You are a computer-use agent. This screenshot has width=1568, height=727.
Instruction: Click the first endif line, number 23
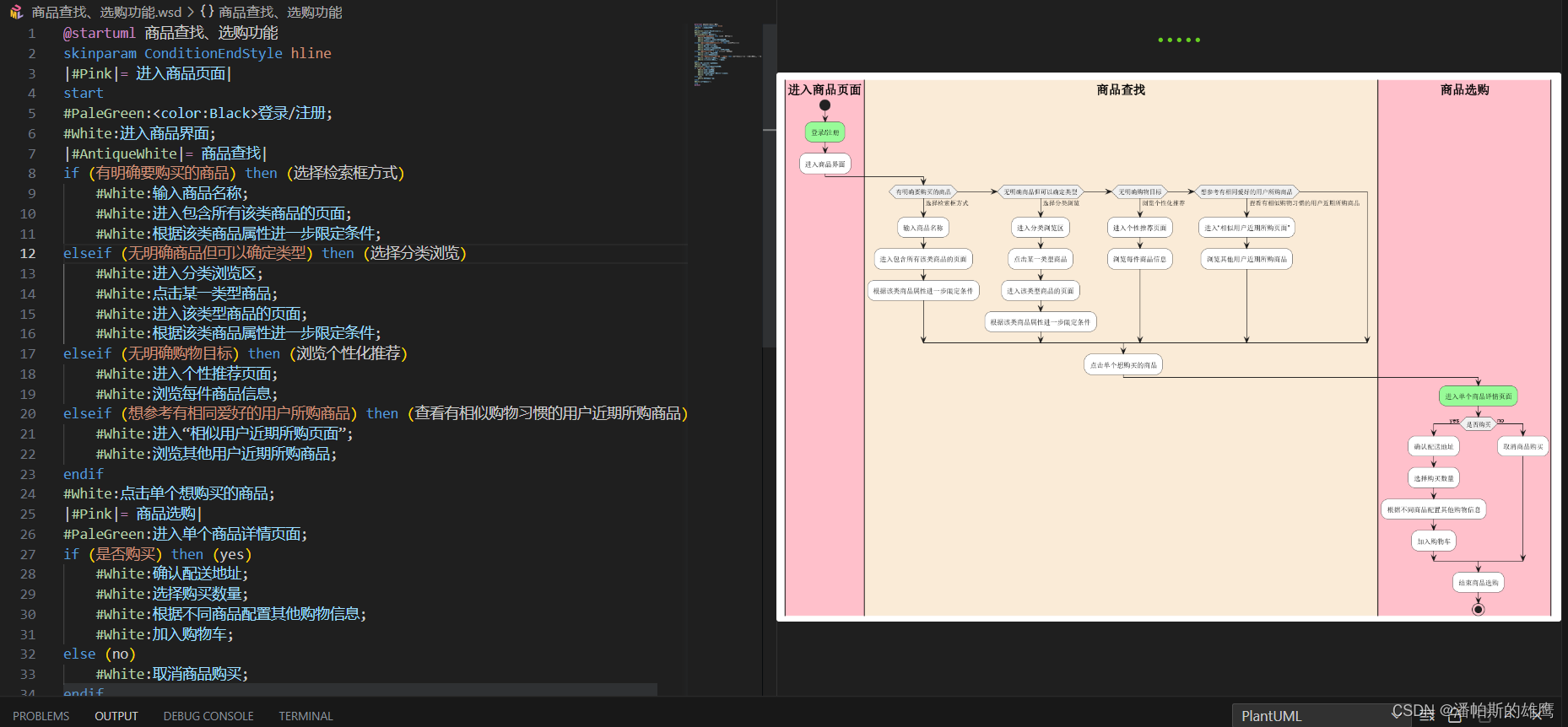point(84,474)
